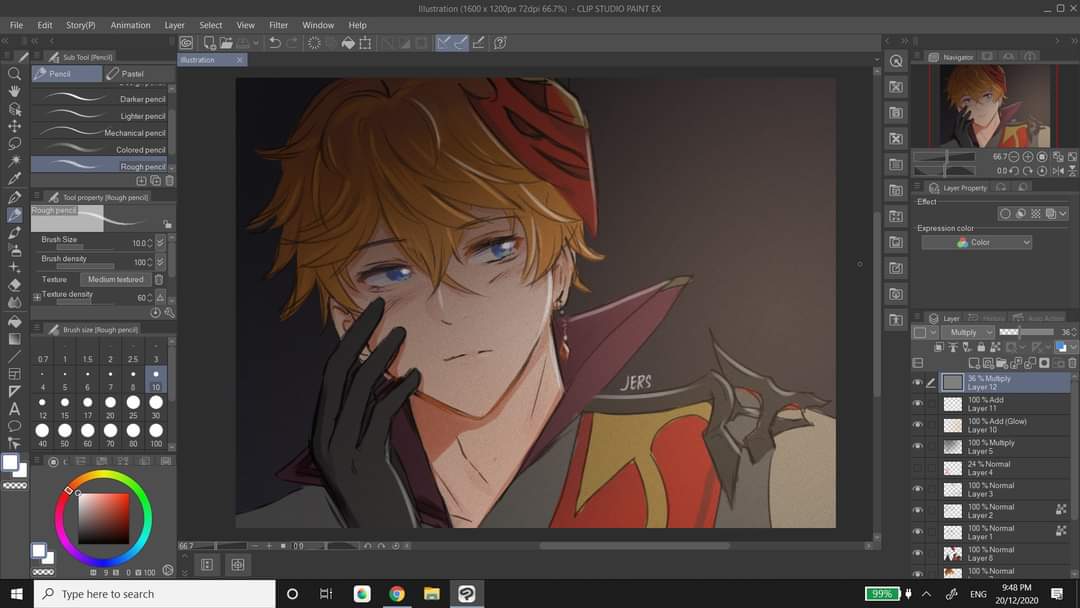The image size is (1080, 608).
Task: Click the Redo arrow in command bar
Action: (292, 43)
